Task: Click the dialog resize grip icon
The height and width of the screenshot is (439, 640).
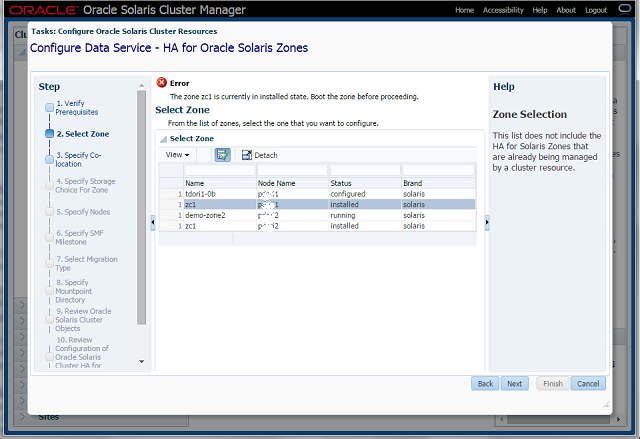Action: tap(606, 404)
